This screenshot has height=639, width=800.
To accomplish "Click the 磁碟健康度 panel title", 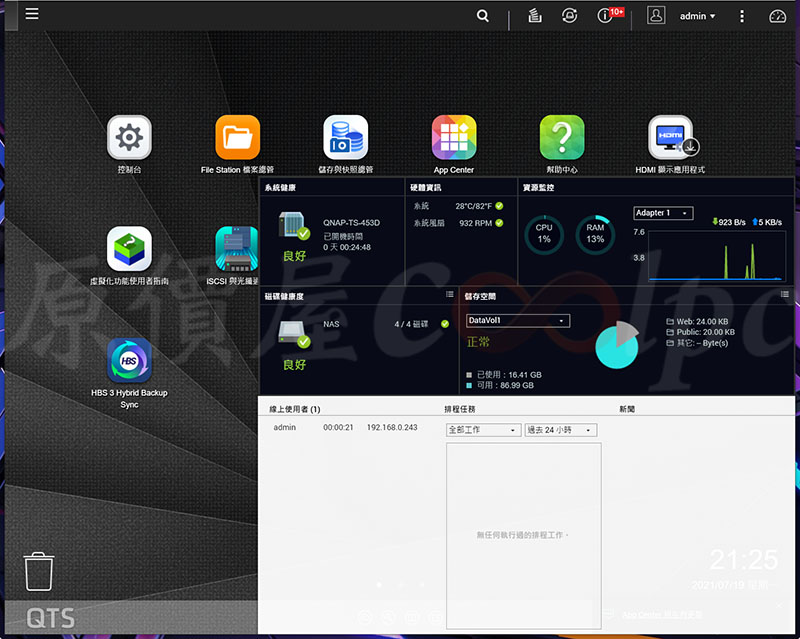I will (284, 296).
